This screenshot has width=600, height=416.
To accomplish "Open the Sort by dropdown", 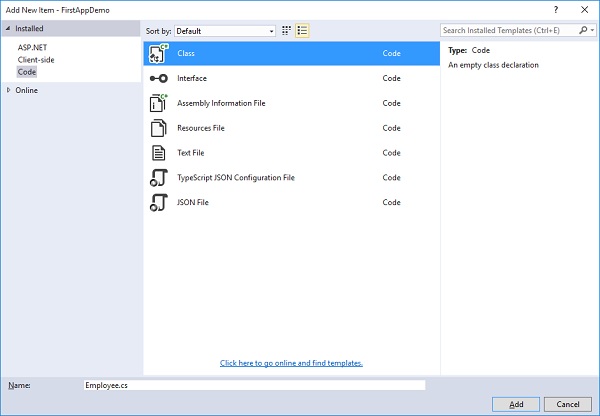I will pos(224,31).
